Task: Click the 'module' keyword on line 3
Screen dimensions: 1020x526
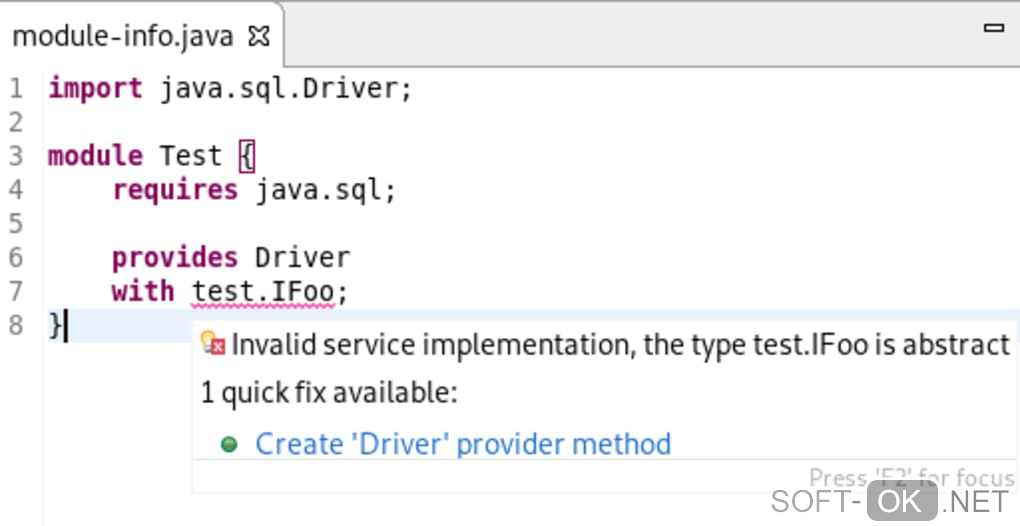Action: coord(95,156)
